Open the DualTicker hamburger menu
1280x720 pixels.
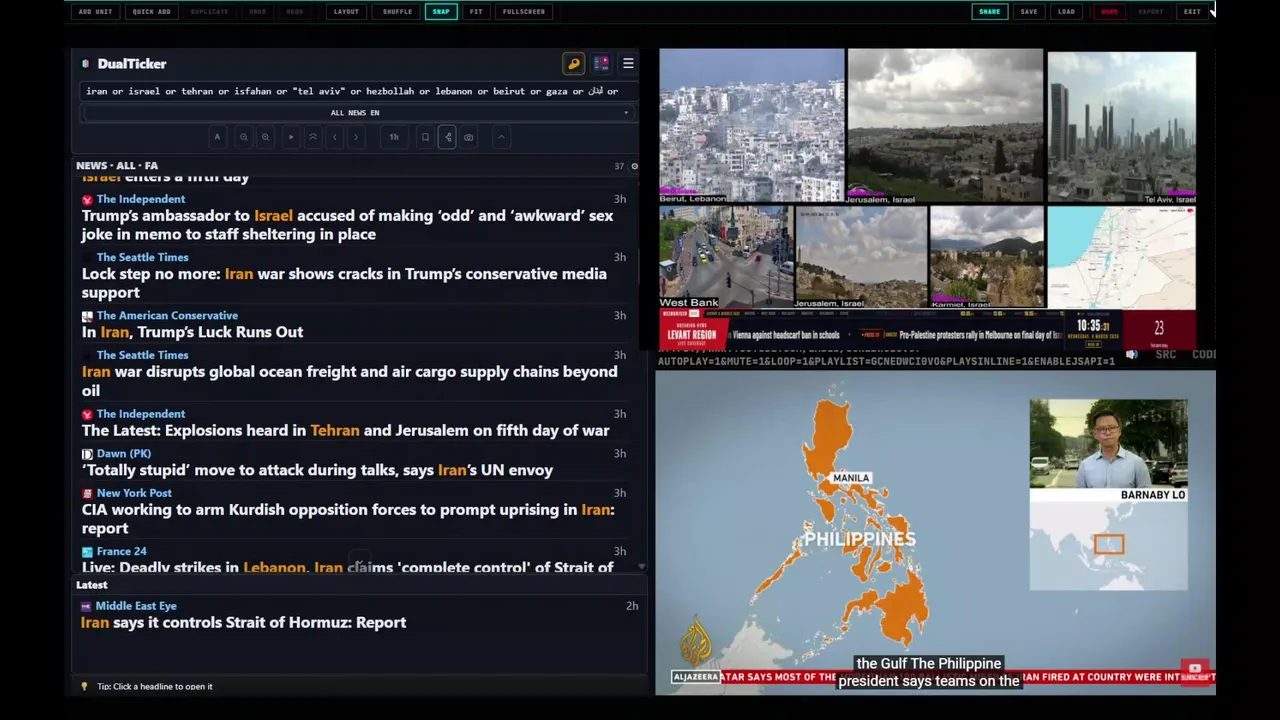coord(628,64)
